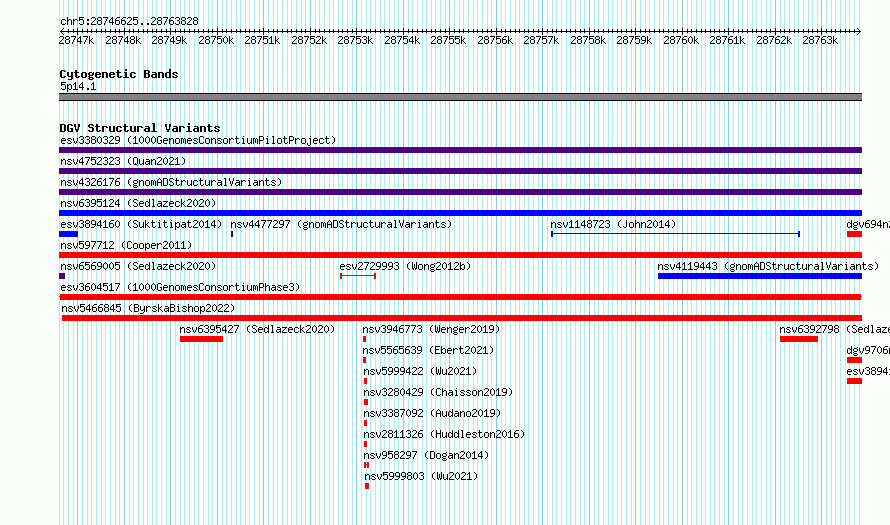This screenshot has height=525, width=890.
Task: Open the nsv3280429 (Chaisson2019) label
Action: point(438,392)
